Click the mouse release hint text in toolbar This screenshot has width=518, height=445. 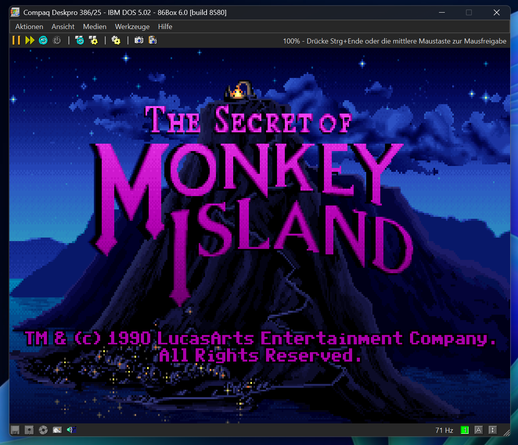394,41
